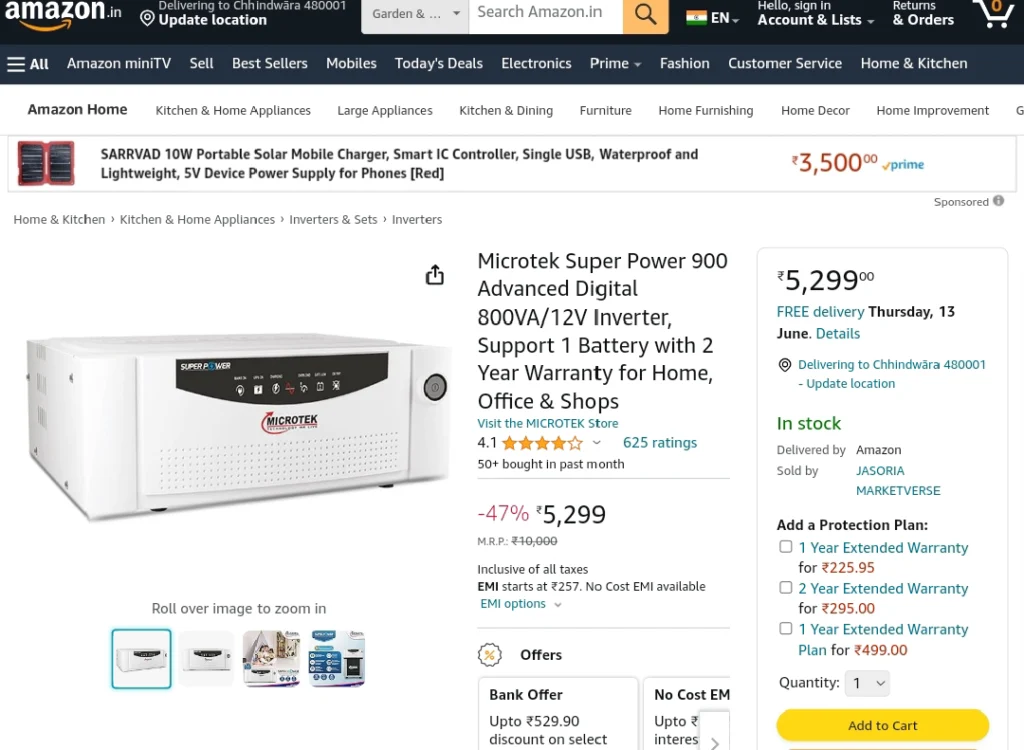The image size is (1024, 750).
Task: Visit the MICROTEK Store link
Action: click(547, 423)
